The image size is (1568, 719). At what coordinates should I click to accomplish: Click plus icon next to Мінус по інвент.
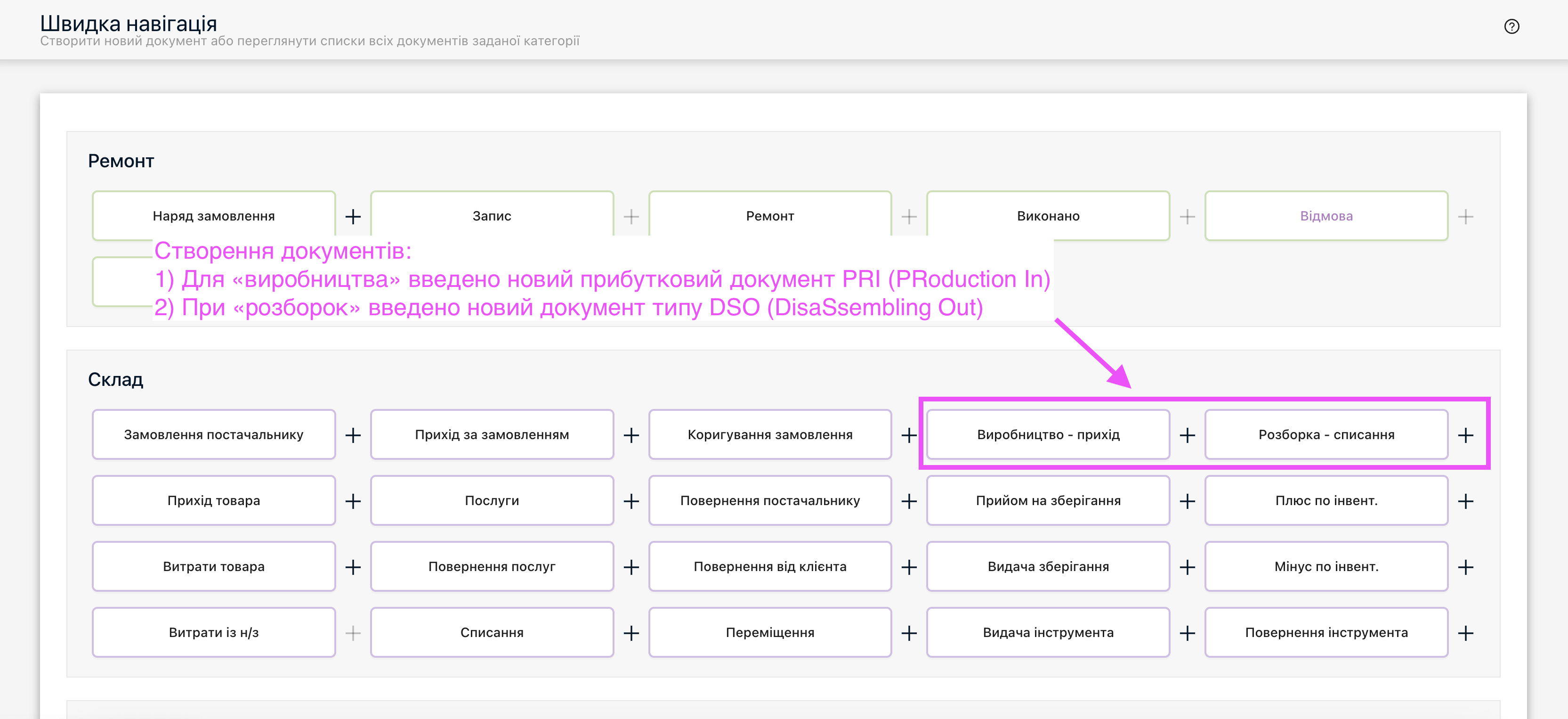[x=1465, y=567]
